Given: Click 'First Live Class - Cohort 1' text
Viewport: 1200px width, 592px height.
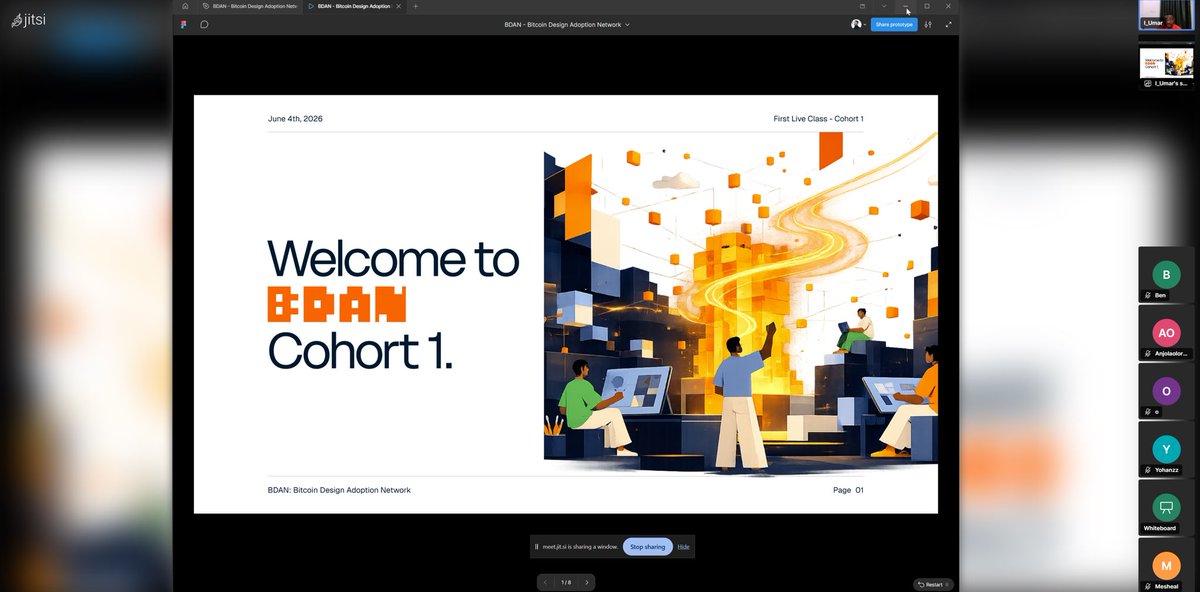Looking at the screenshot, I should click(818, 119).
